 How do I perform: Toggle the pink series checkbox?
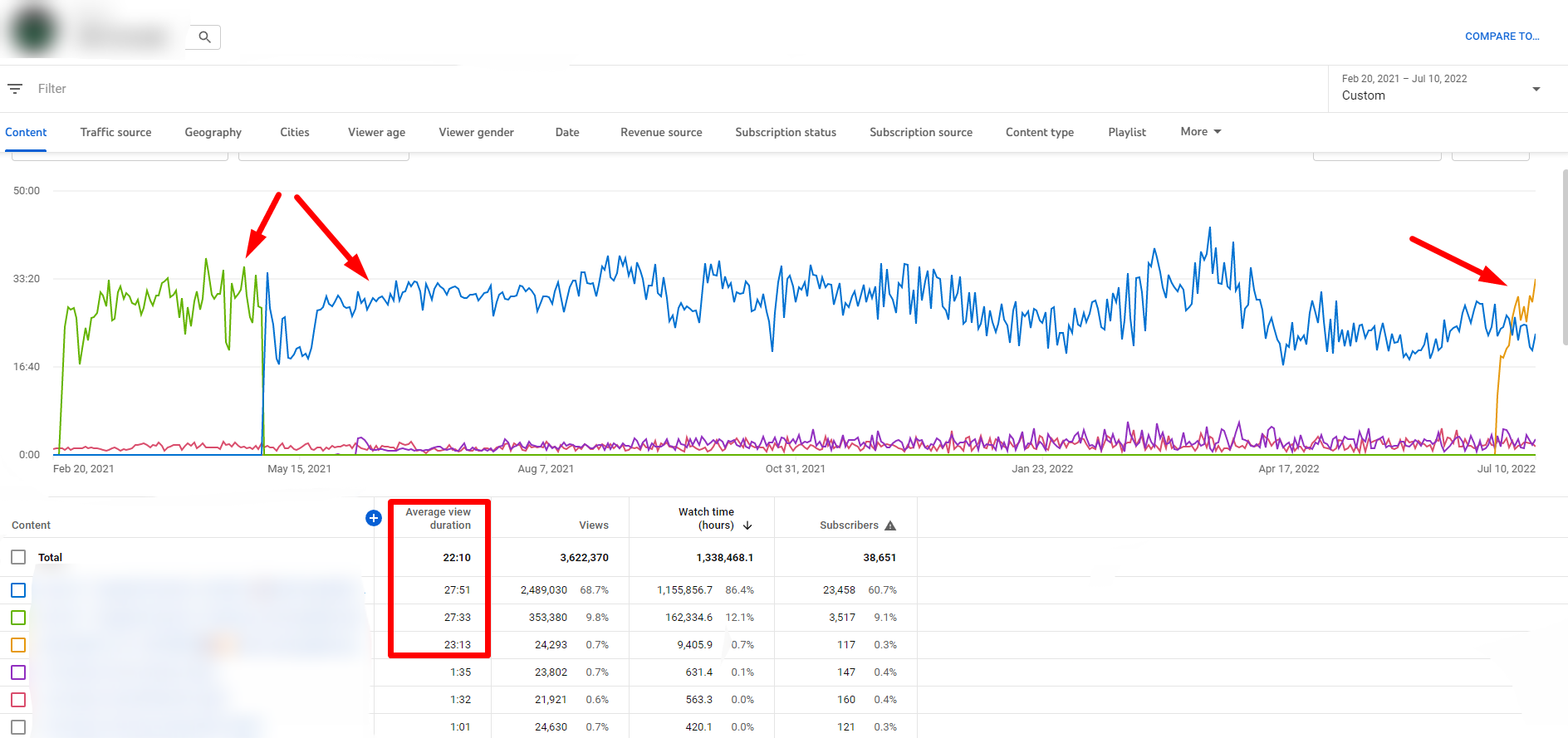click(x=18, y=700)
